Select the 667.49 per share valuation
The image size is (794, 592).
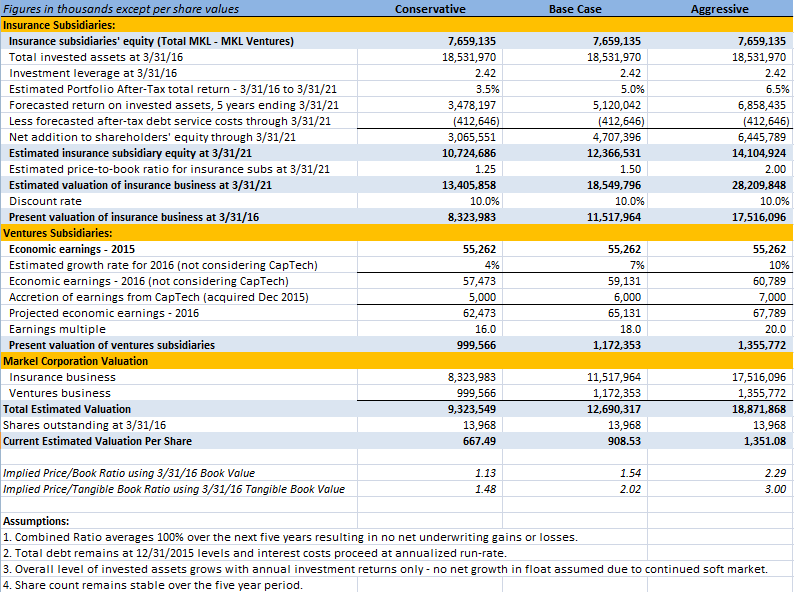tap(480, 441)
